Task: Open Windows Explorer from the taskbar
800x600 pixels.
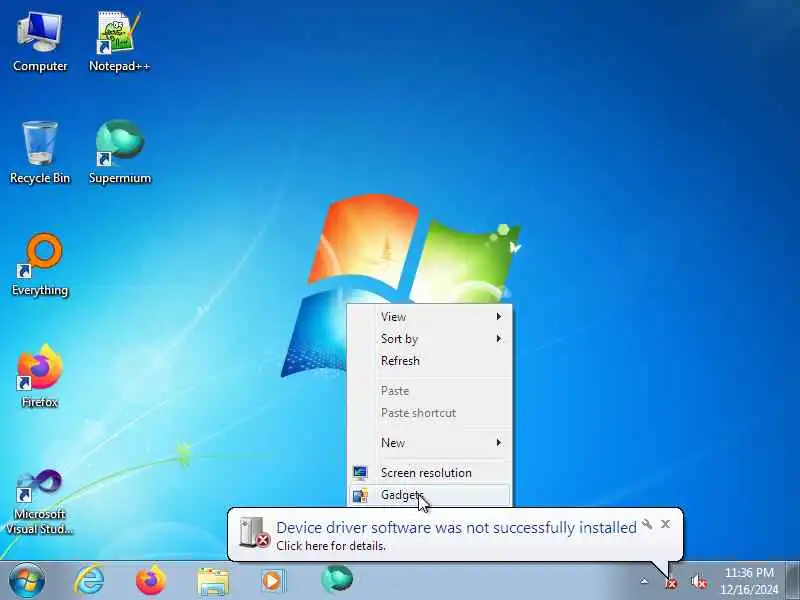Action: click(213, 581)
